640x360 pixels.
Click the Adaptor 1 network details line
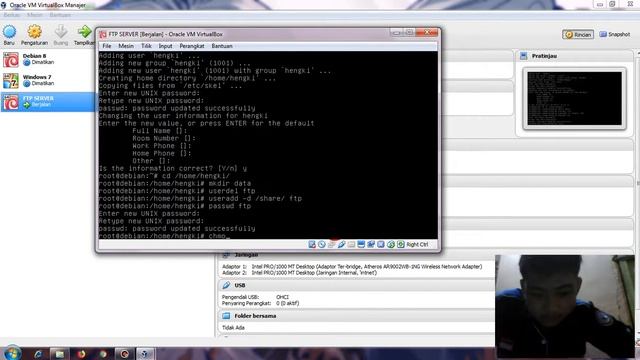pyautogui.click(x=352, y=267)
